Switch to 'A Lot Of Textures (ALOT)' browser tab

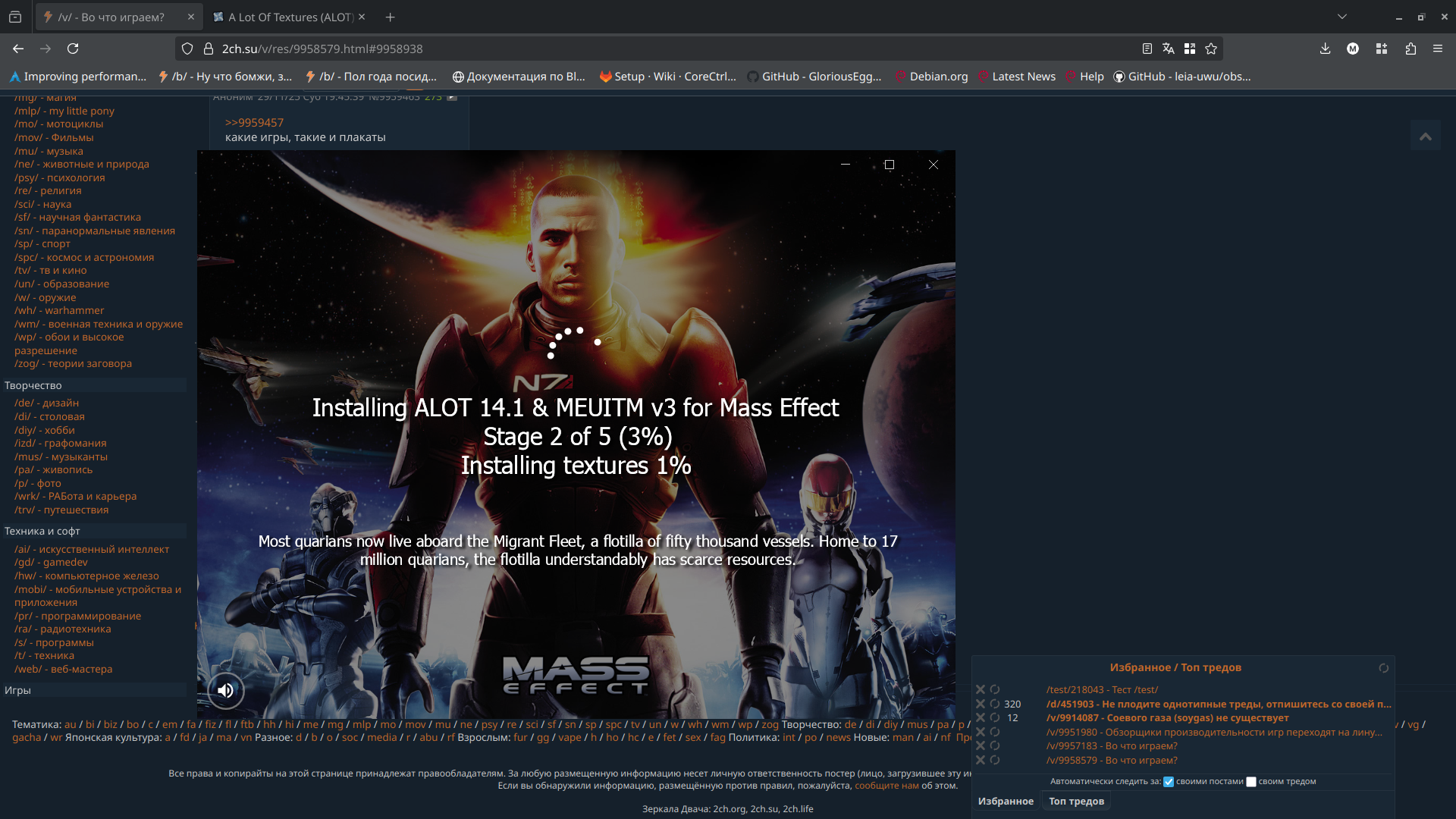290,17
